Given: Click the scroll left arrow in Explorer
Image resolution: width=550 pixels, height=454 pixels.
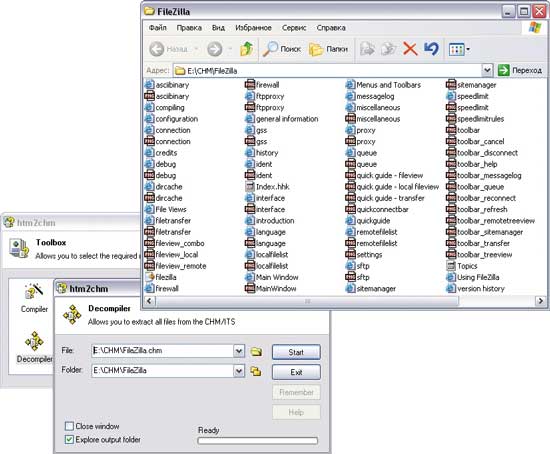Looking at the screenshot, I should point(149,301).
